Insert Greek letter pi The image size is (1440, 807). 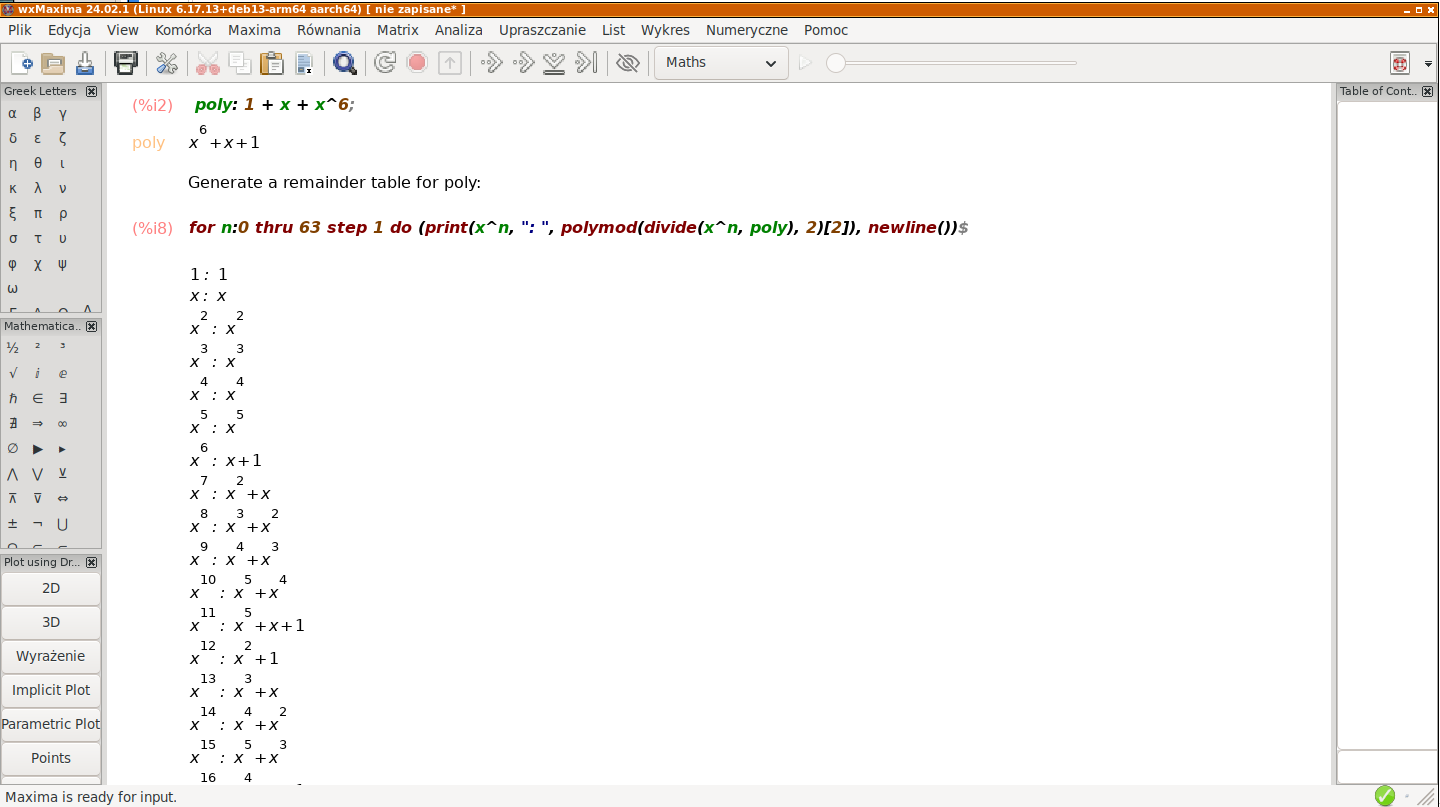[x=38, y=213]
